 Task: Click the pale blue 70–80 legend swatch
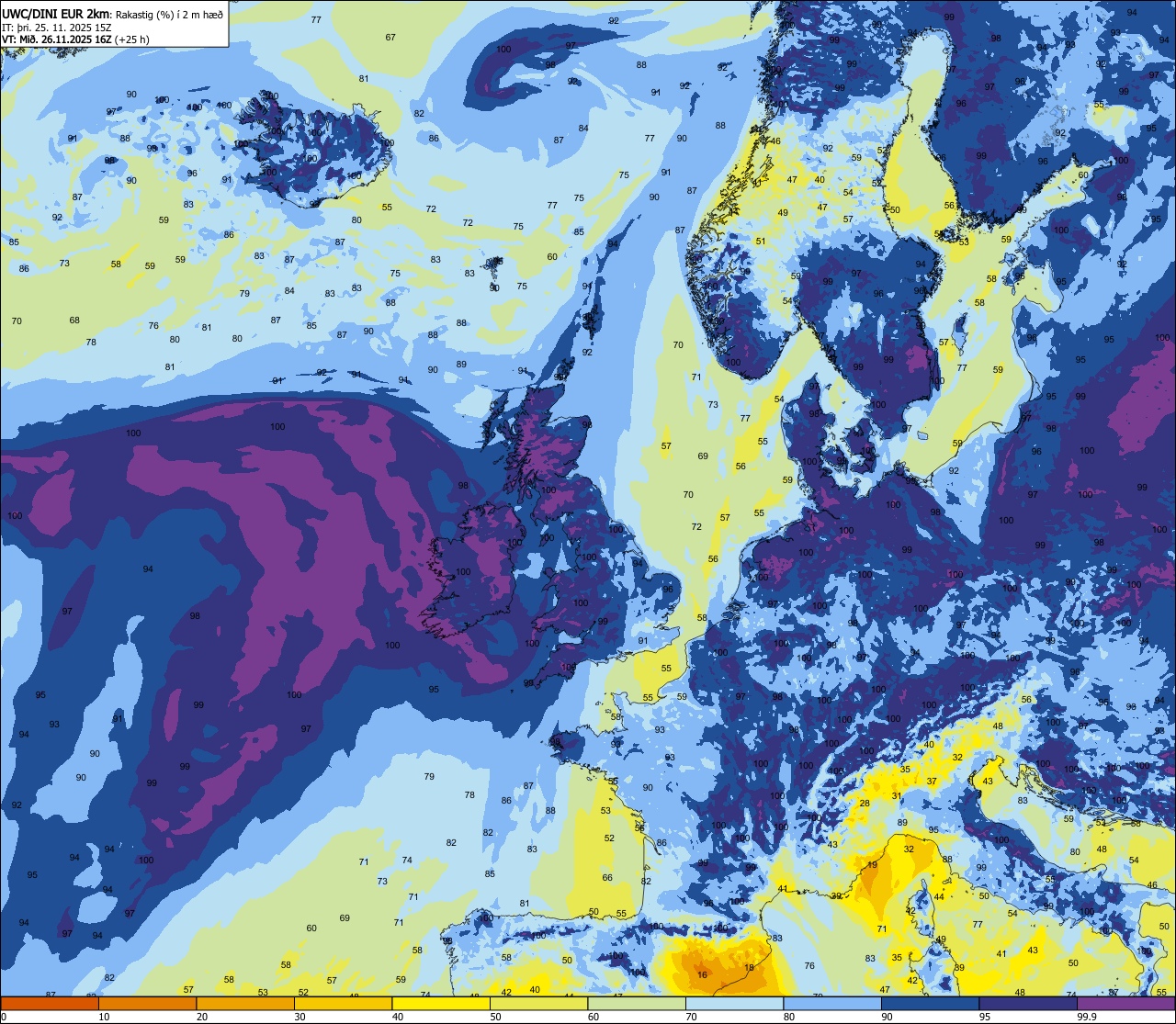(x=734, y=1003)
